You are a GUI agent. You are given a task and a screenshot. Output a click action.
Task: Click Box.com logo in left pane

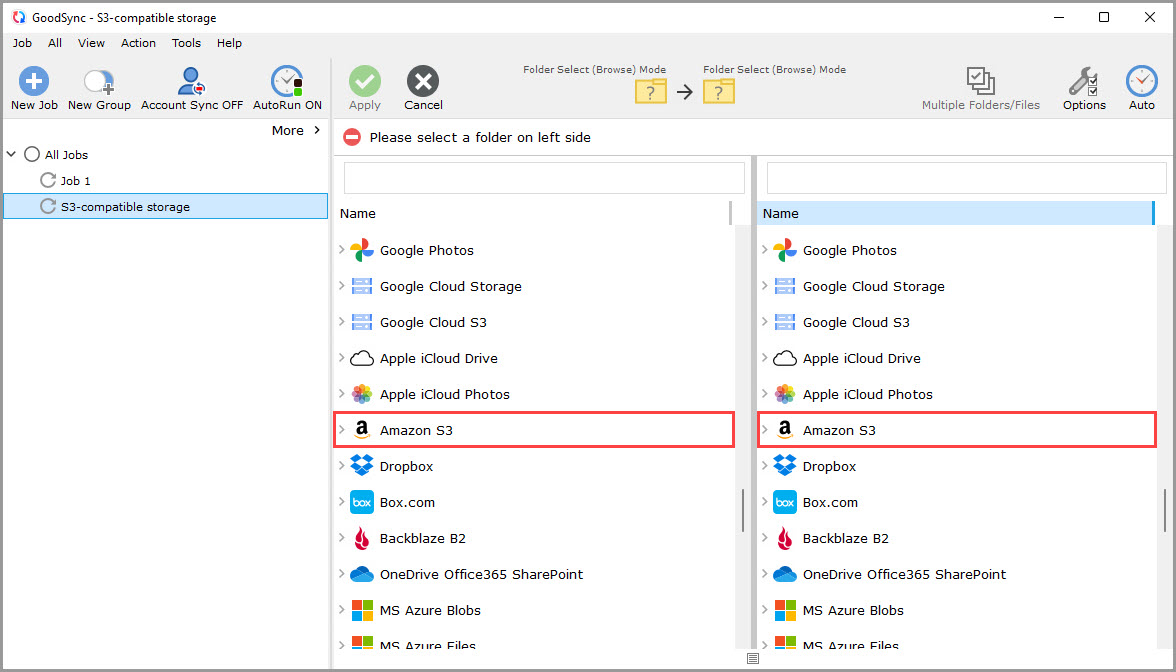362,502
